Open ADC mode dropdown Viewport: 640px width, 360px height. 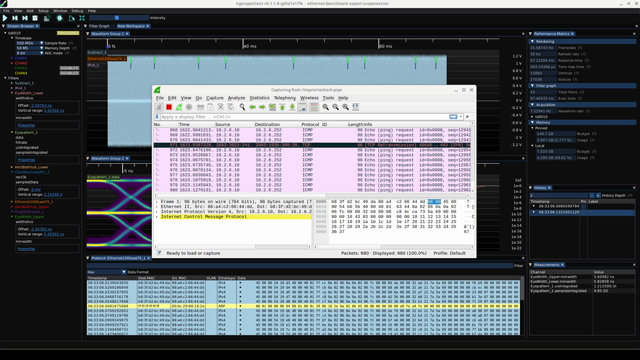29,53
